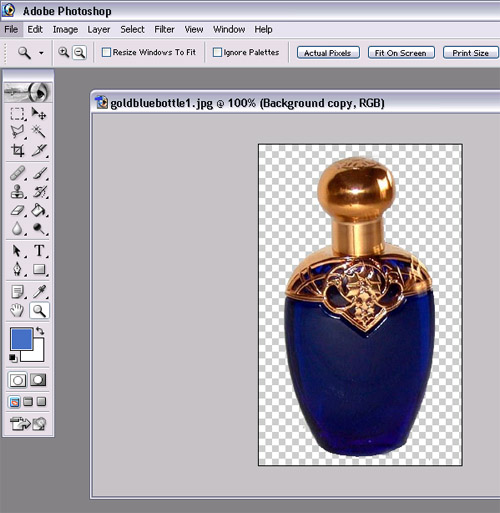
Task: Enable Resize Windows To Fit checkbox
Action: (106, 52)
